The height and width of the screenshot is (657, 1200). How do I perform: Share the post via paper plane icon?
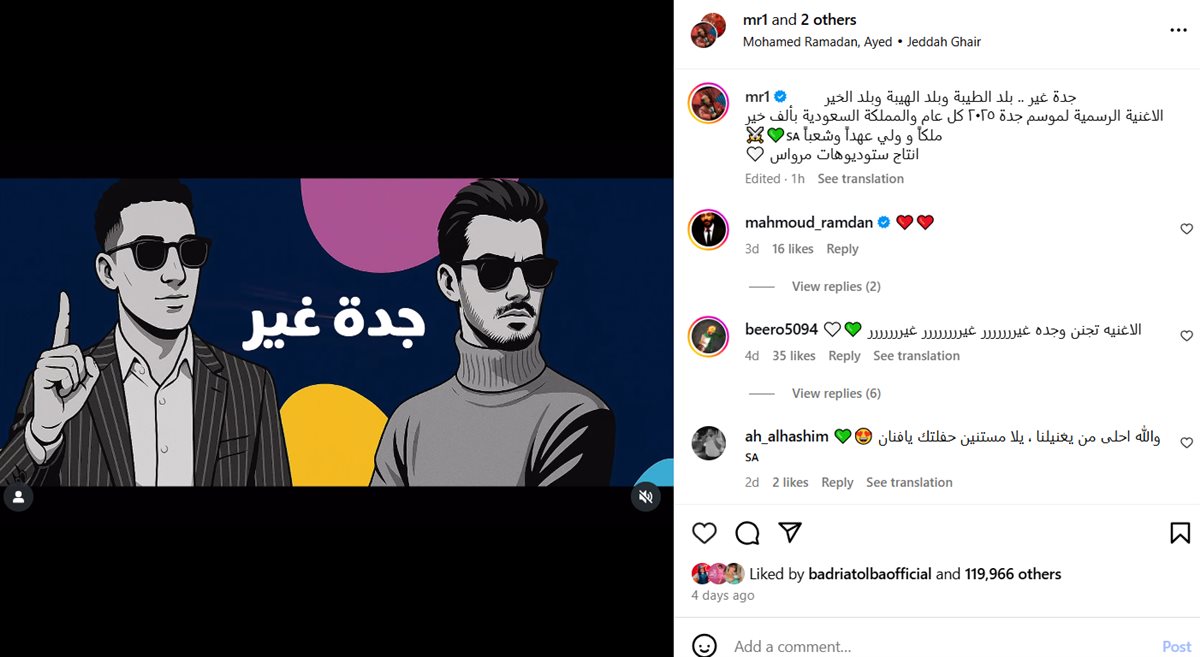click(x=790, y=532)
